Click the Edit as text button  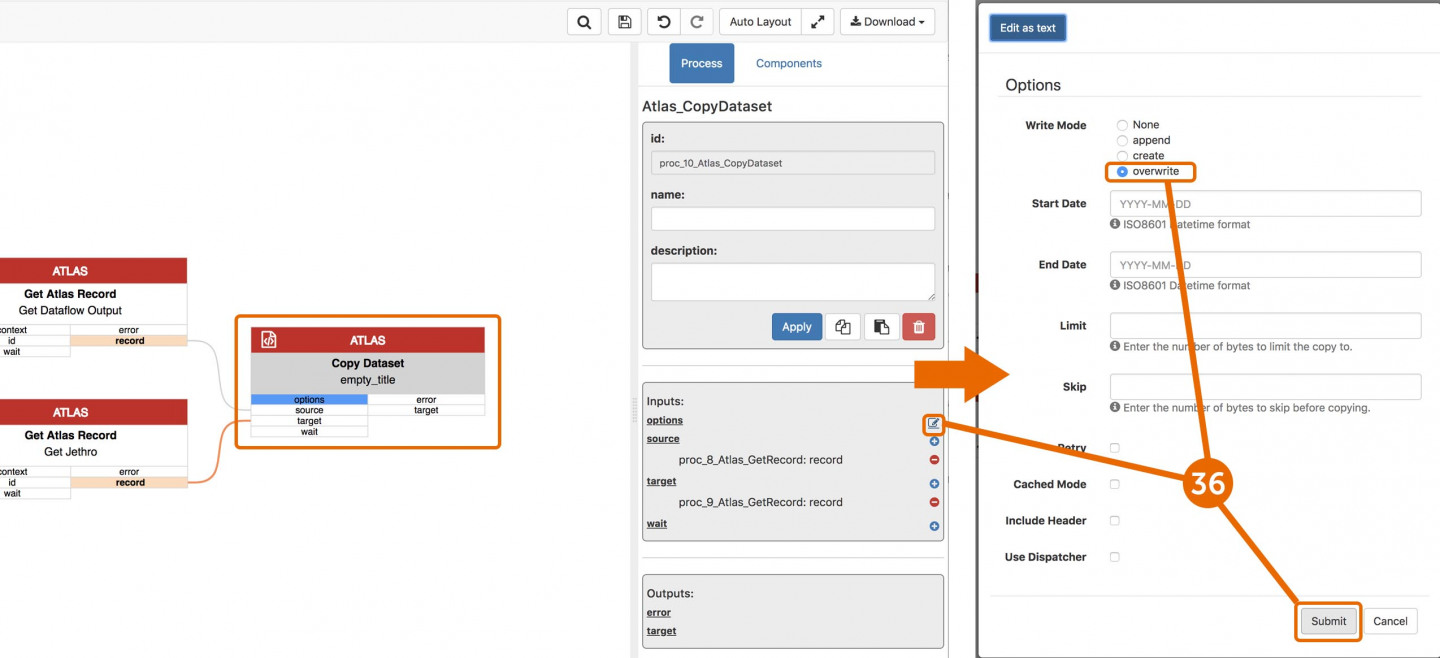(1027, 28)
